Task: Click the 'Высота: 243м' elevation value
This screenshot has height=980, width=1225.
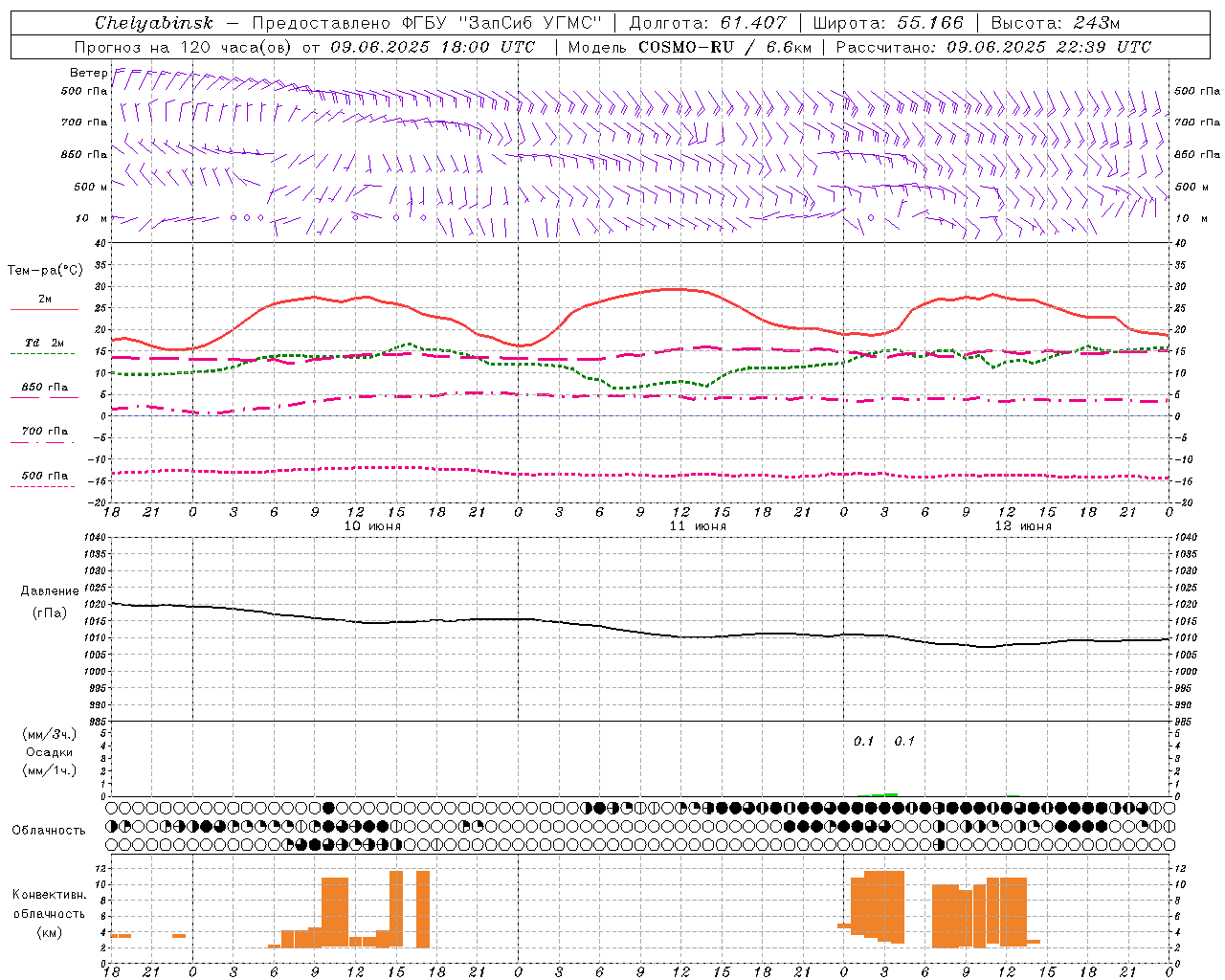Action: [x=1056, y=23]
